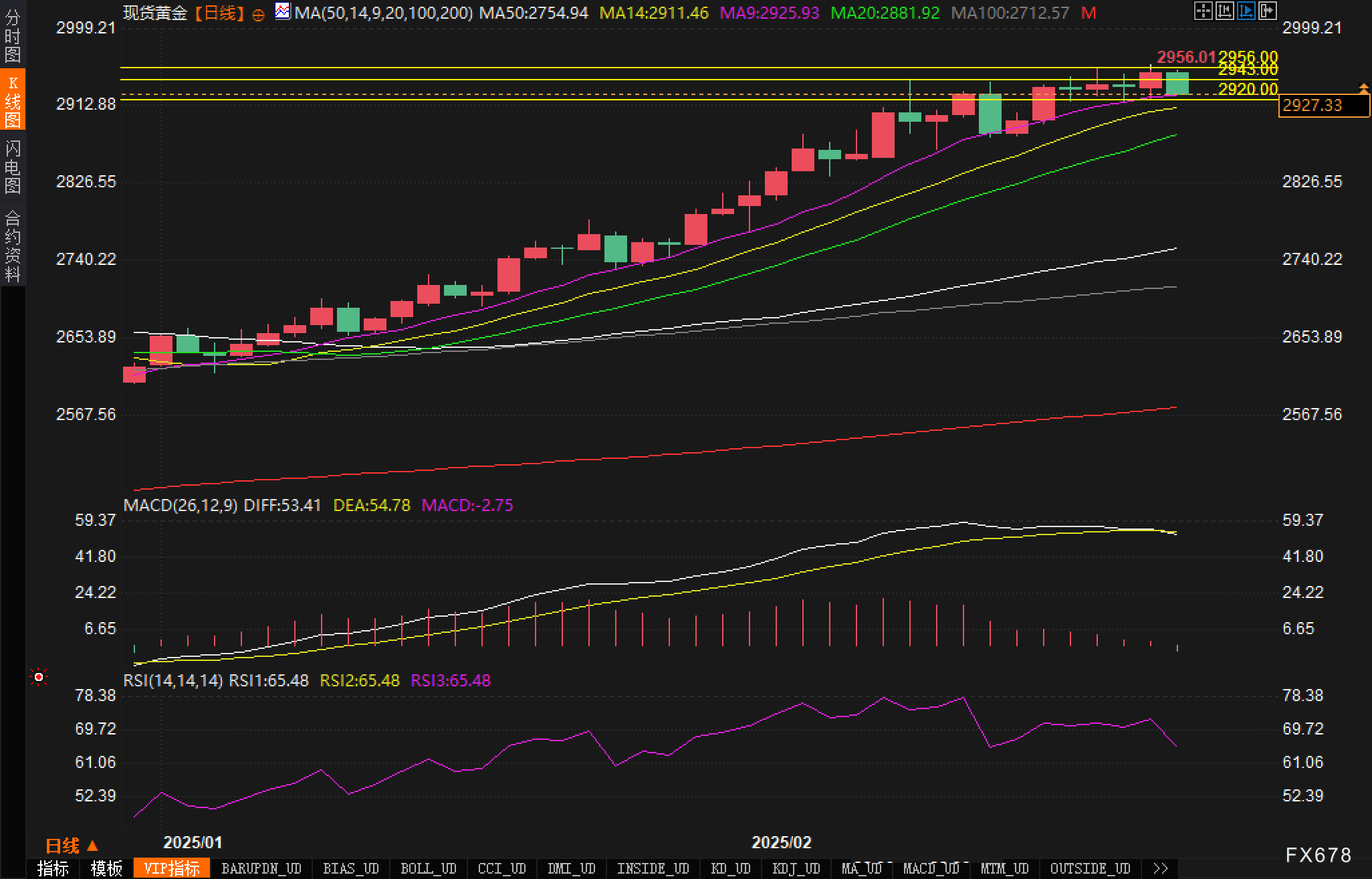Click the axis measurement tool icon
Viewport: 1372px width, 879px height.
click(x=1224, y=11)
